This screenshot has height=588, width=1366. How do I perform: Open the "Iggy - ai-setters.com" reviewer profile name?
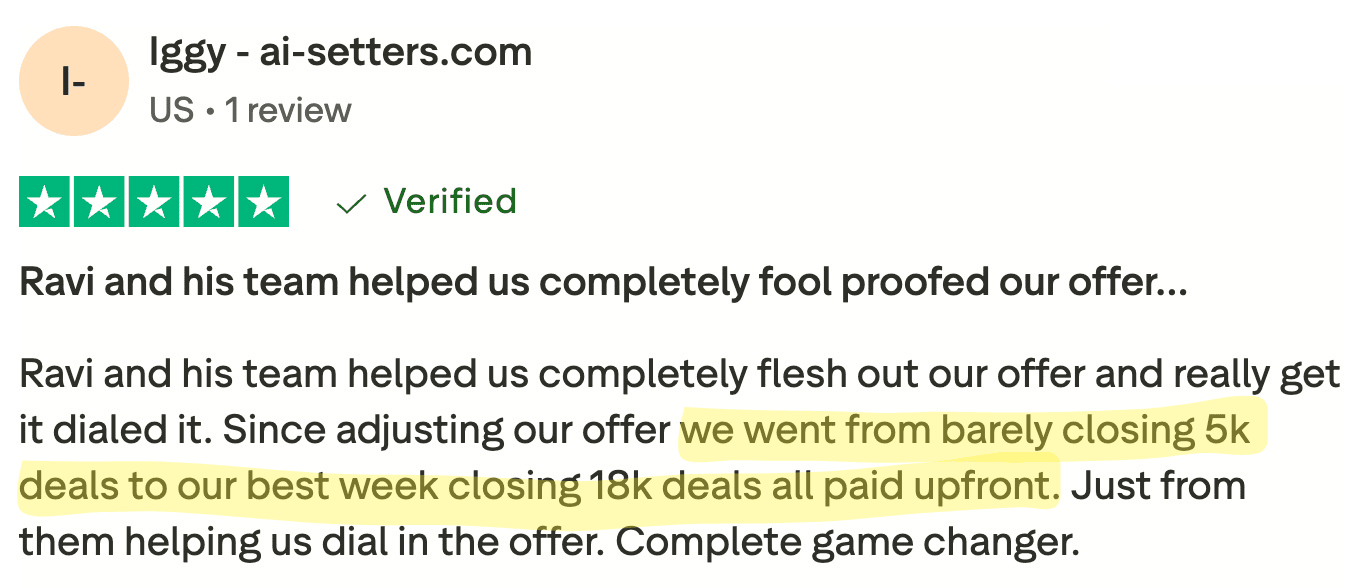[340, 52]
